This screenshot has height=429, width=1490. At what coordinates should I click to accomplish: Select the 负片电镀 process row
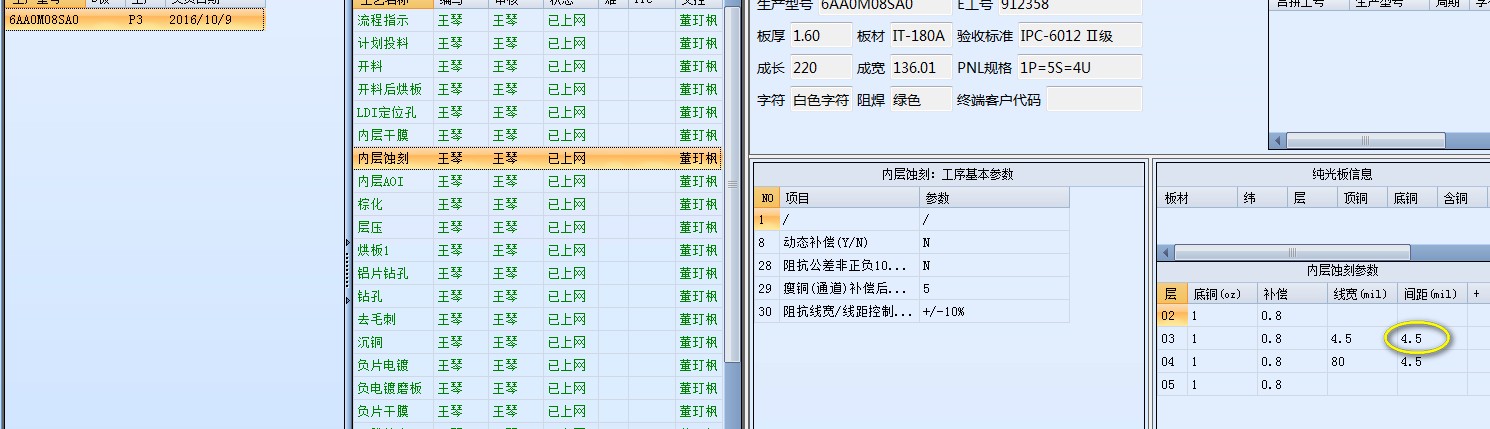537,365
